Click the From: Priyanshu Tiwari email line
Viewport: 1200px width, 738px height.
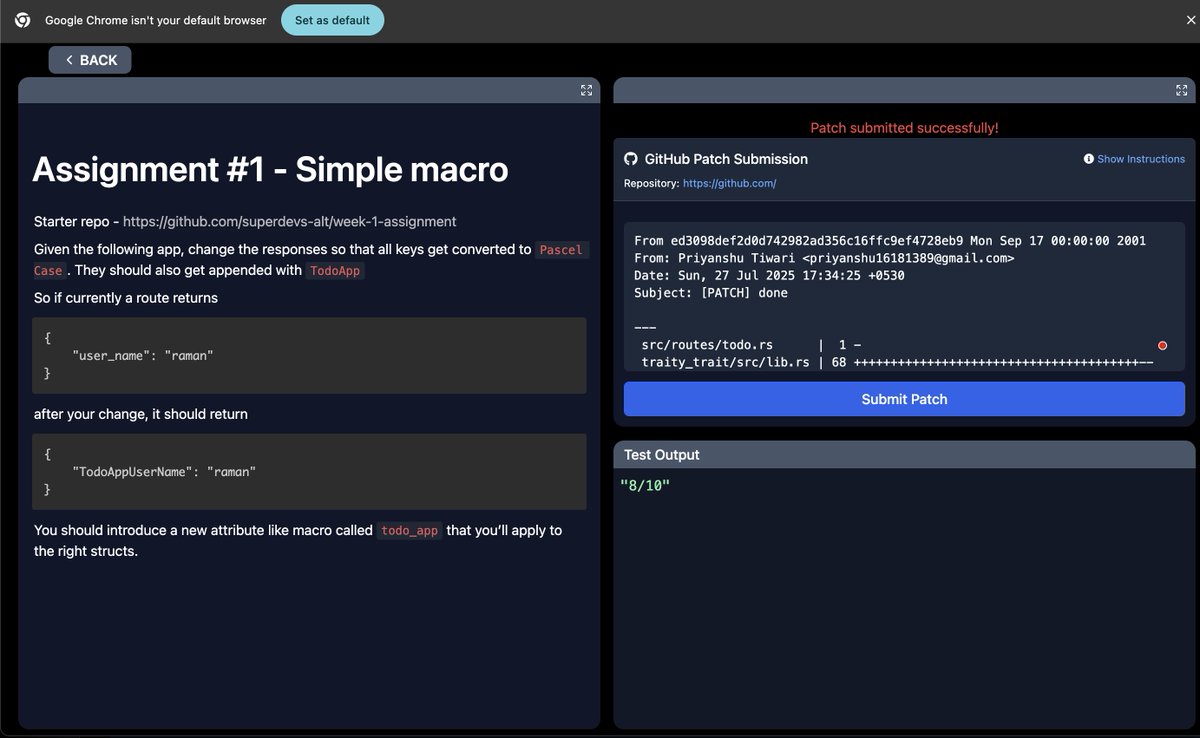824,258
